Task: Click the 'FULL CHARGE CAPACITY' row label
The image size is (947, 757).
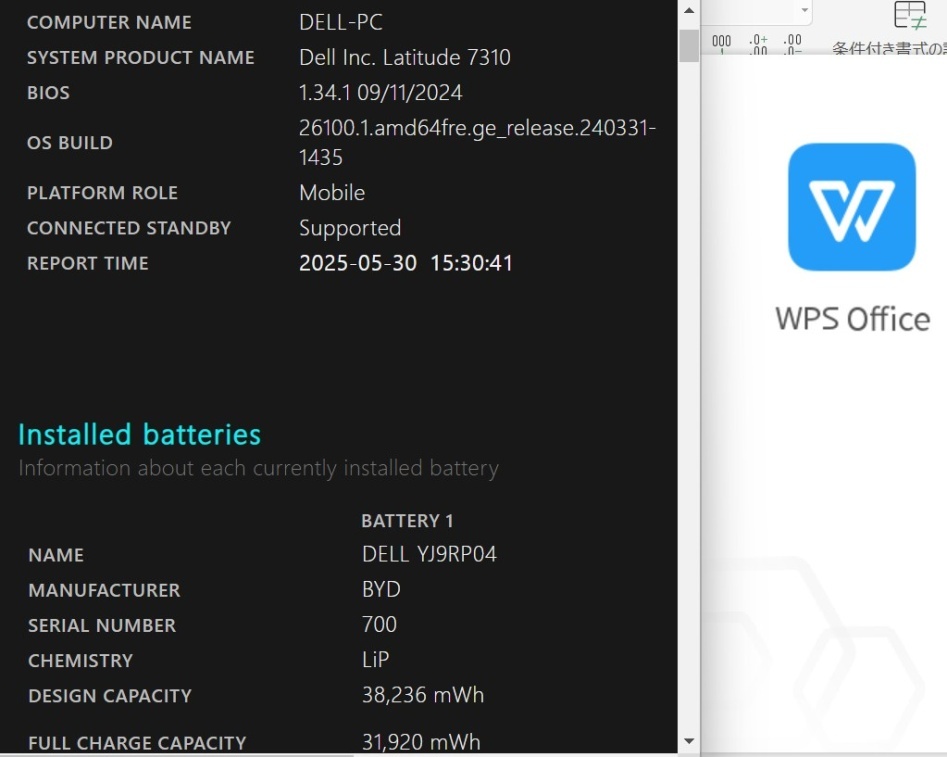Action: click(137, 743)
